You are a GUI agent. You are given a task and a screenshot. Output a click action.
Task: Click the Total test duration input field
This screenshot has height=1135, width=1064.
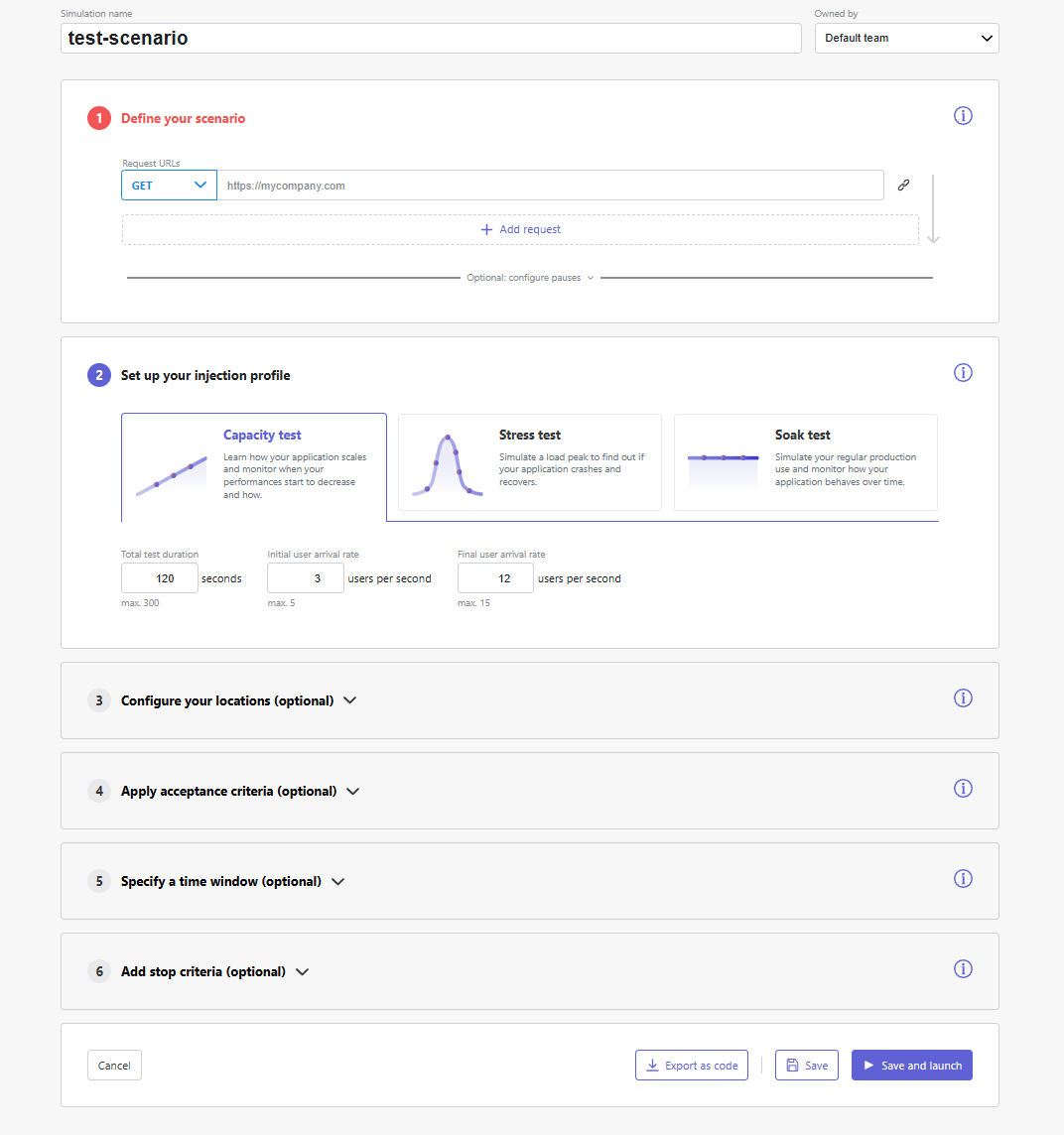pyautogui.click(x=160, y=578)
